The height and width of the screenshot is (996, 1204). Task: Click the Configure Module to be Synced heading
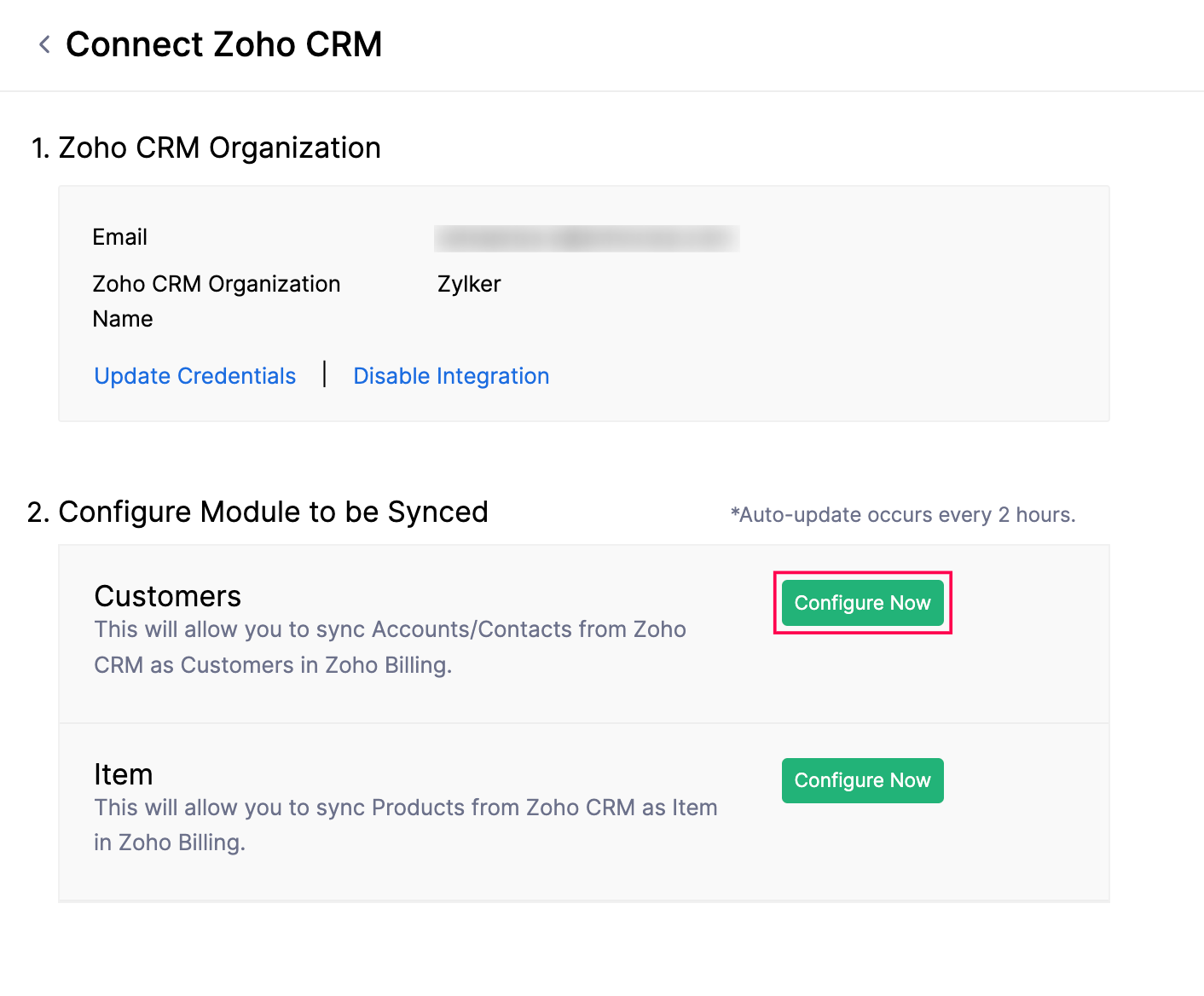(273, 512)
